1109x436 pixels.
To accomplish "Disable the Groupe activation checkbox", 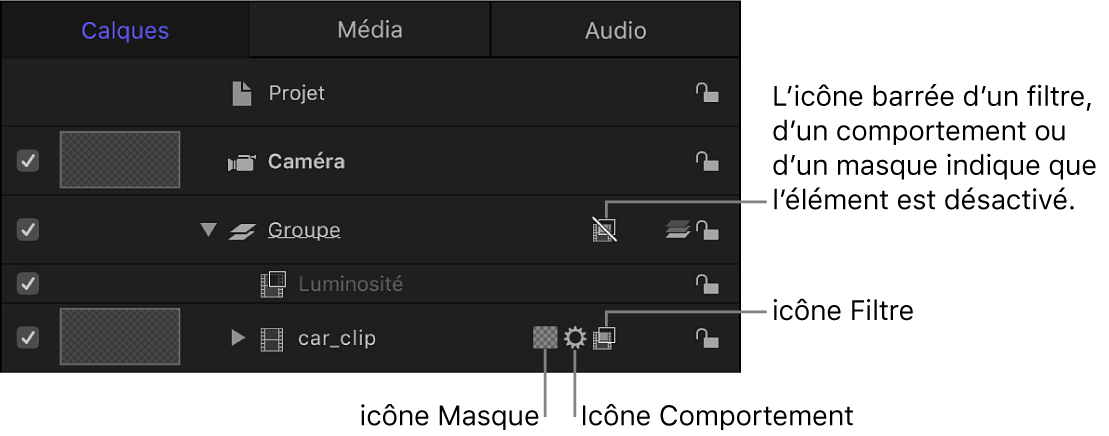I will [28, 230].
